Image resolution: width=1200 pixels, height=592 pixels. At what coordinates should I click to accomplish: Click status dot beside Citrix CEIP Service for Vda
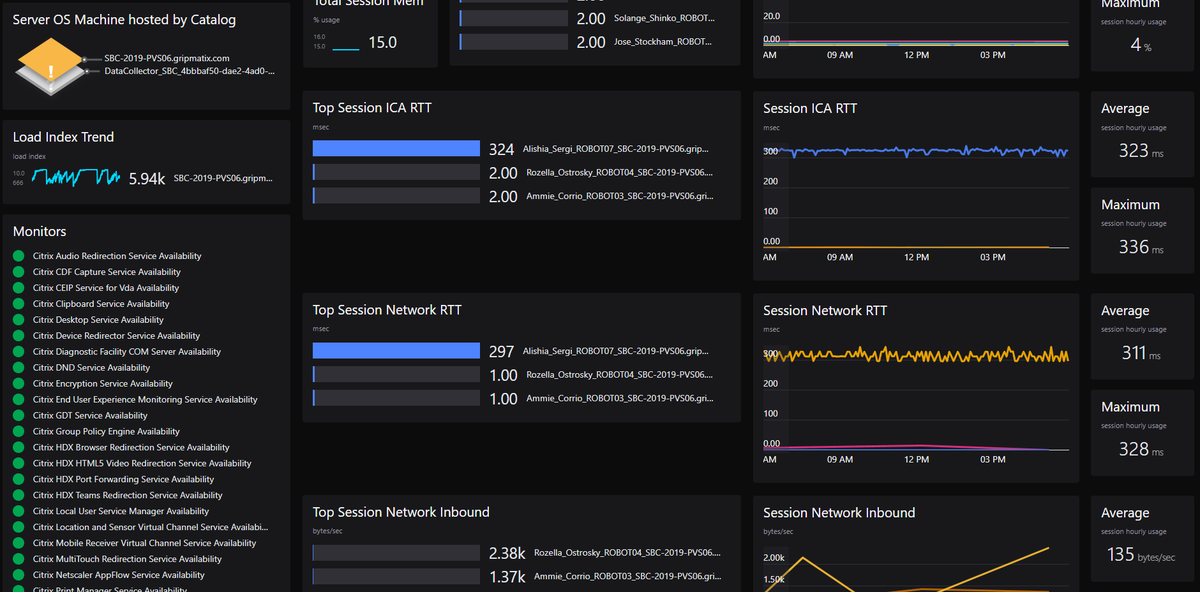pos(18,288)
